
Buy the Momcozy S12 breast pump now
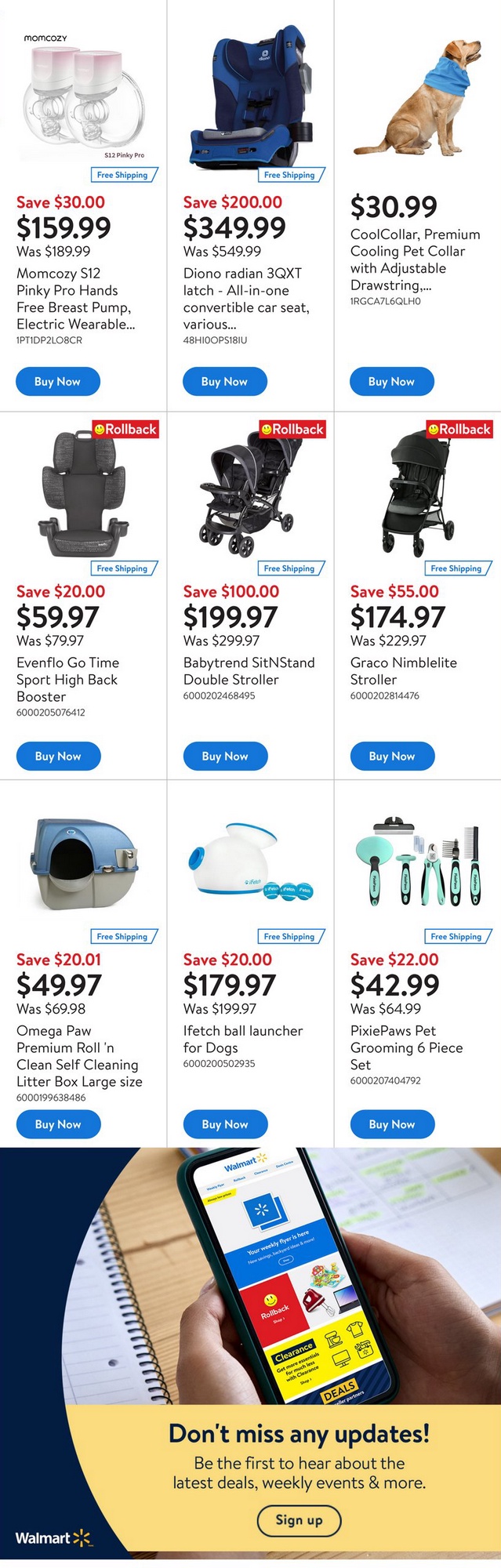coord(57,382)
